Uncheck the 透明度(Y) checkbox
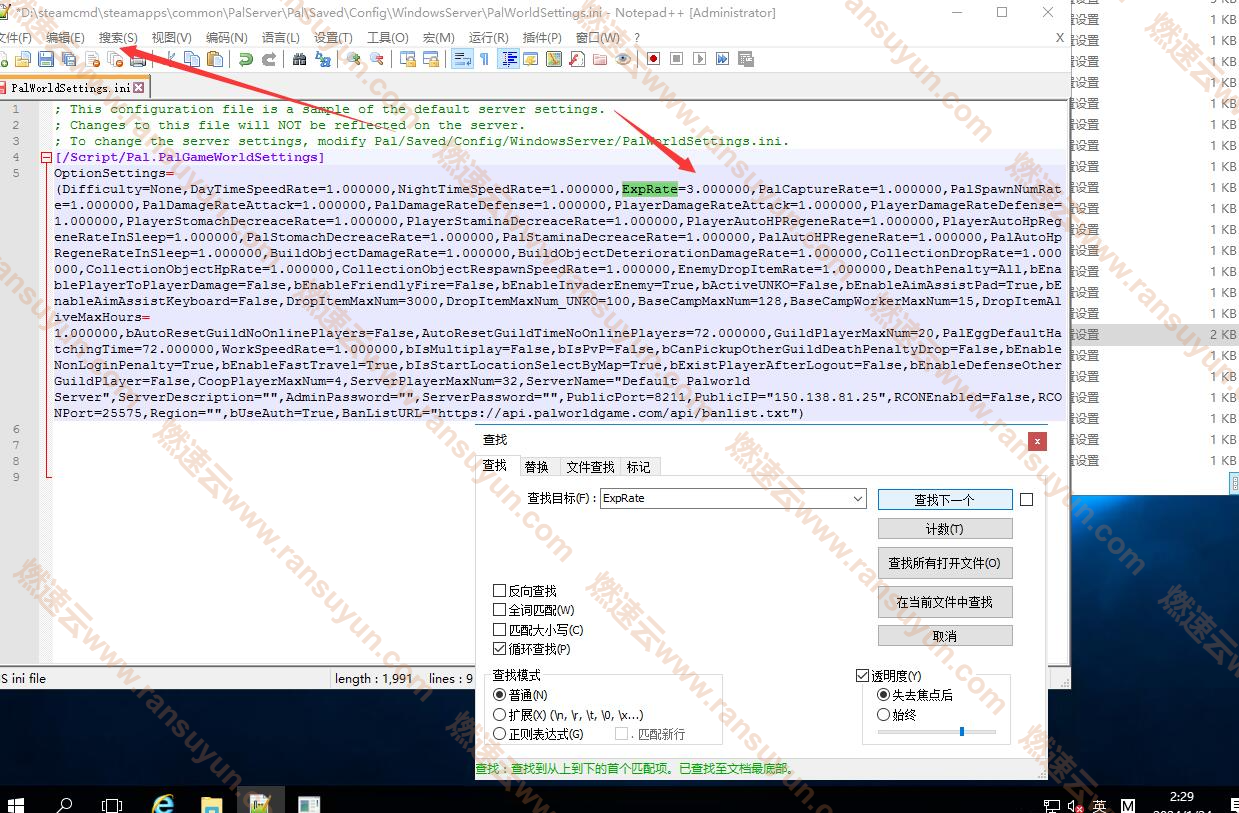This screenshot has height=813, width=1239. coord(863,676)
